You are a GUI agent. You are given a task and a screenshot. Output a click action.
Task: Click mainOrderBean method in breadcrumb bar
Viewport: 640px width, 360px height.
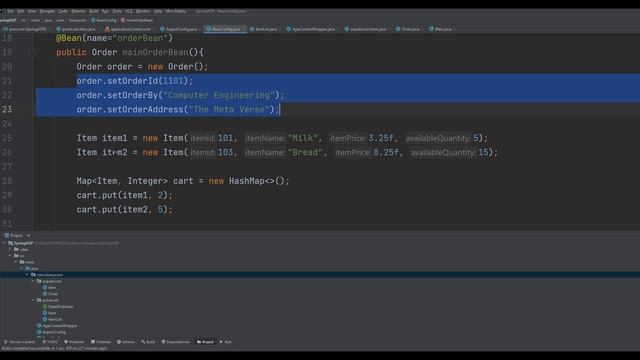click(x=137, y=20)
